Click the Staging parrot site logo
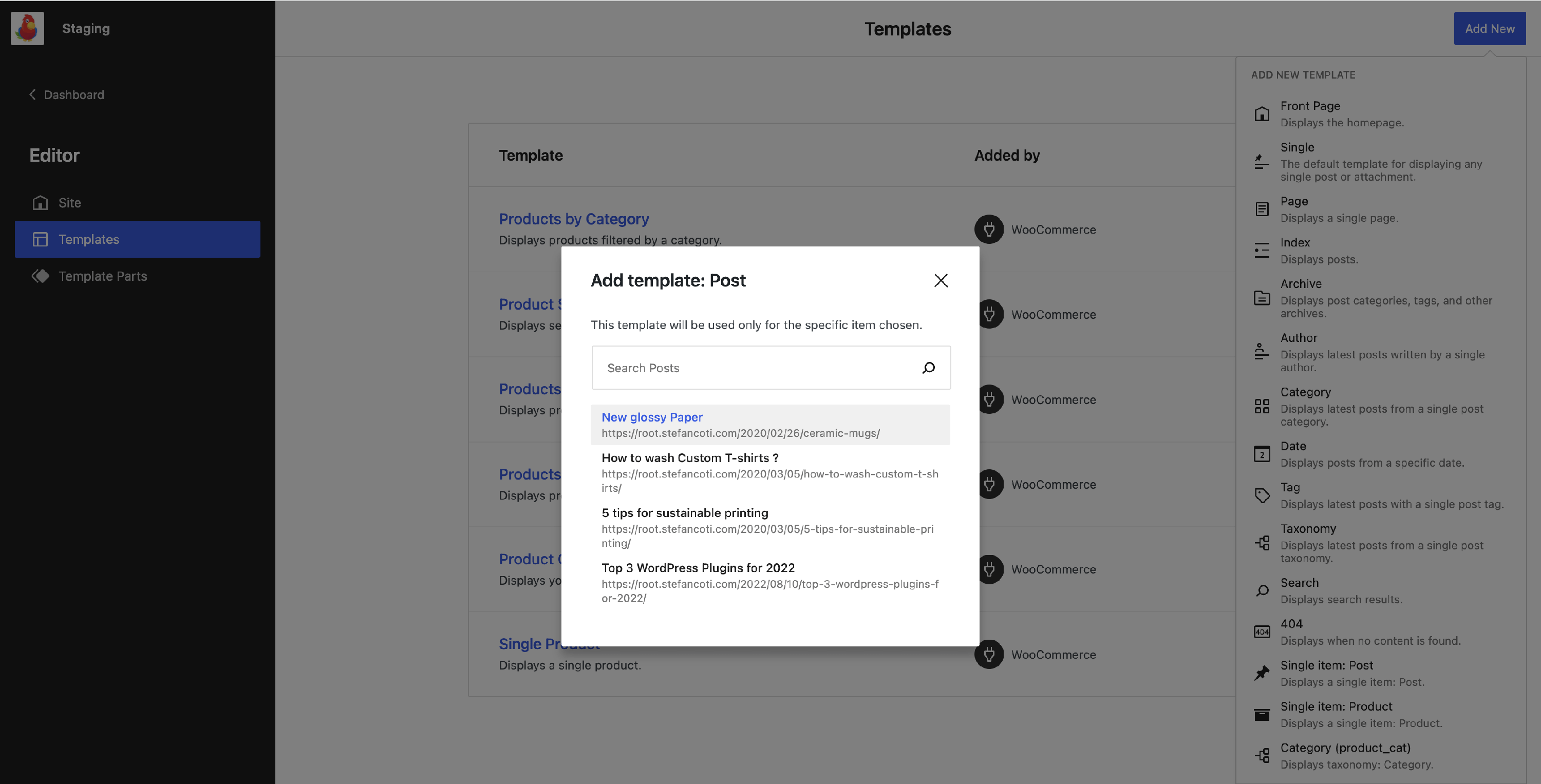Screen dimensions: 1541x784 coord(28,28)
